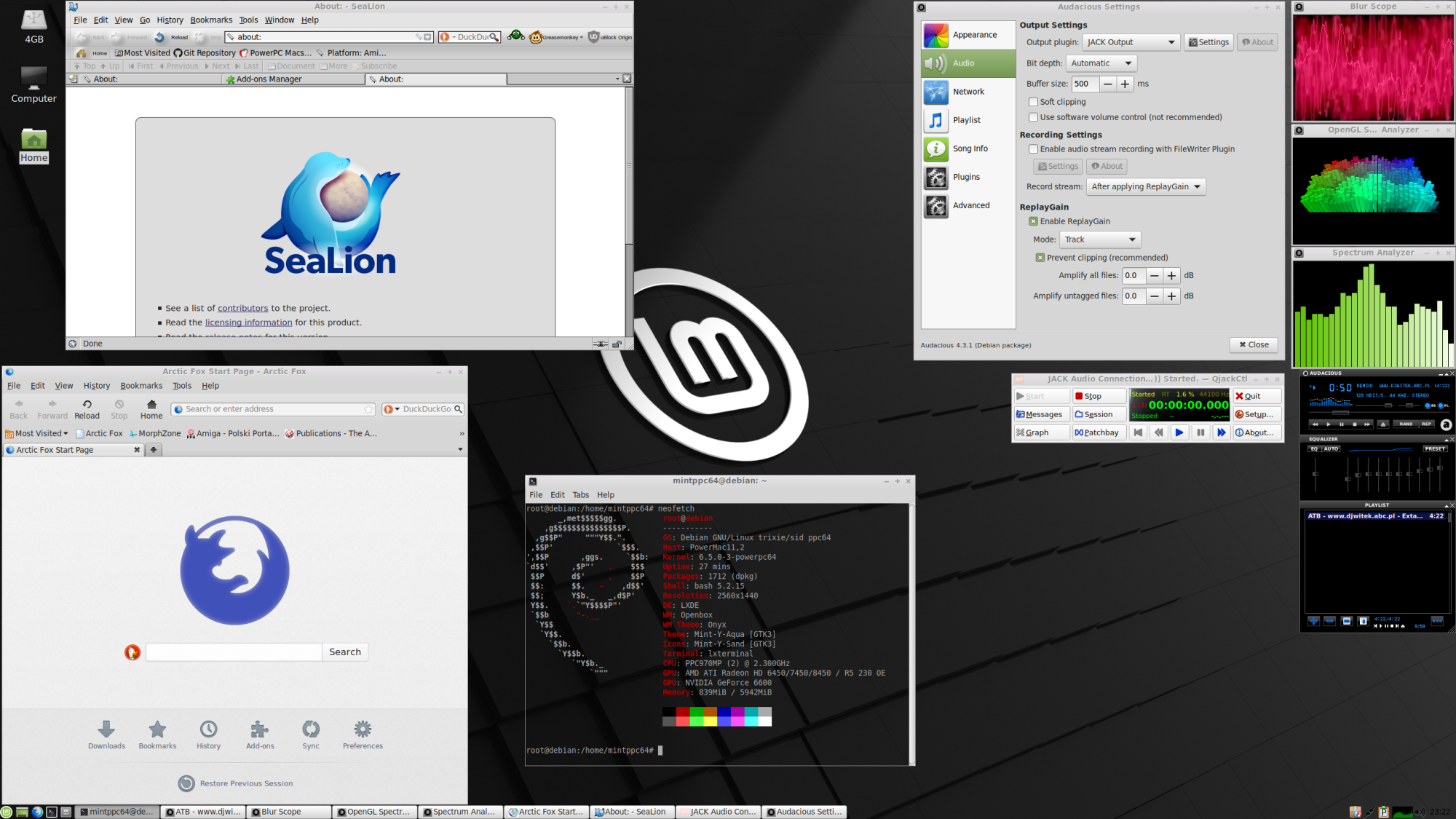1456x819 pixels.
Task: Open Downloads icon on Arctic Fox start page
Action: 106,732
